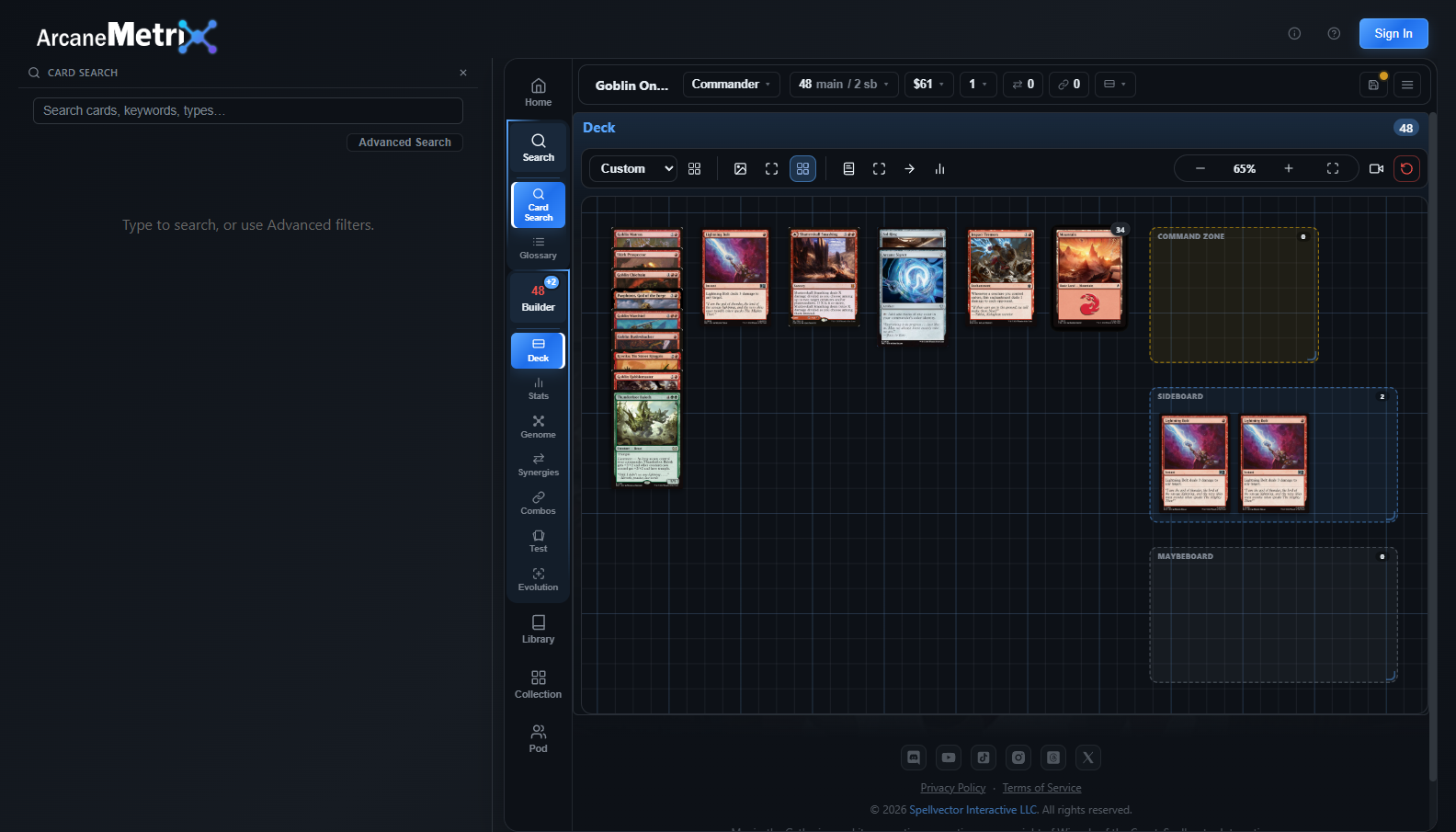Screen dimensions: 1456x832
Task: Open the Collection section
Action: (x=538, y=684)
